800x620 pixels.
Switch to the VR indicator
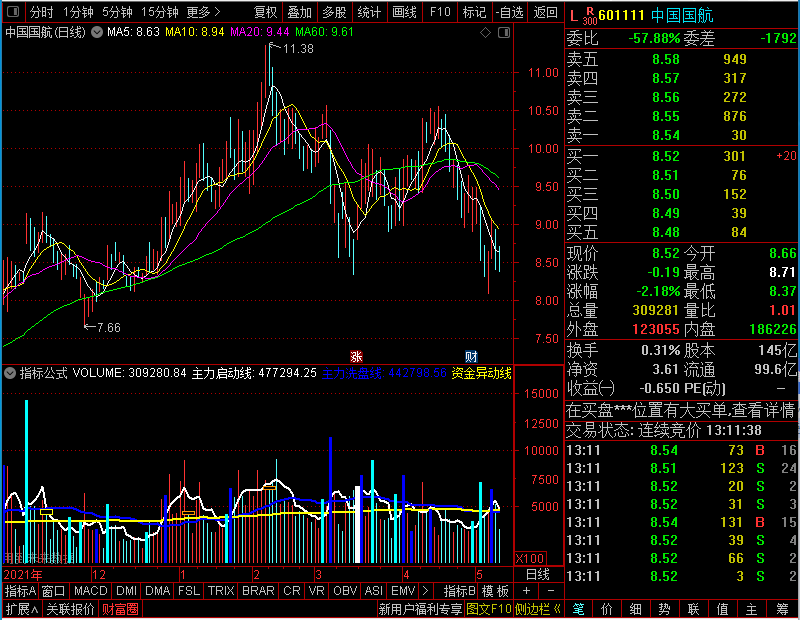[316, 591]
